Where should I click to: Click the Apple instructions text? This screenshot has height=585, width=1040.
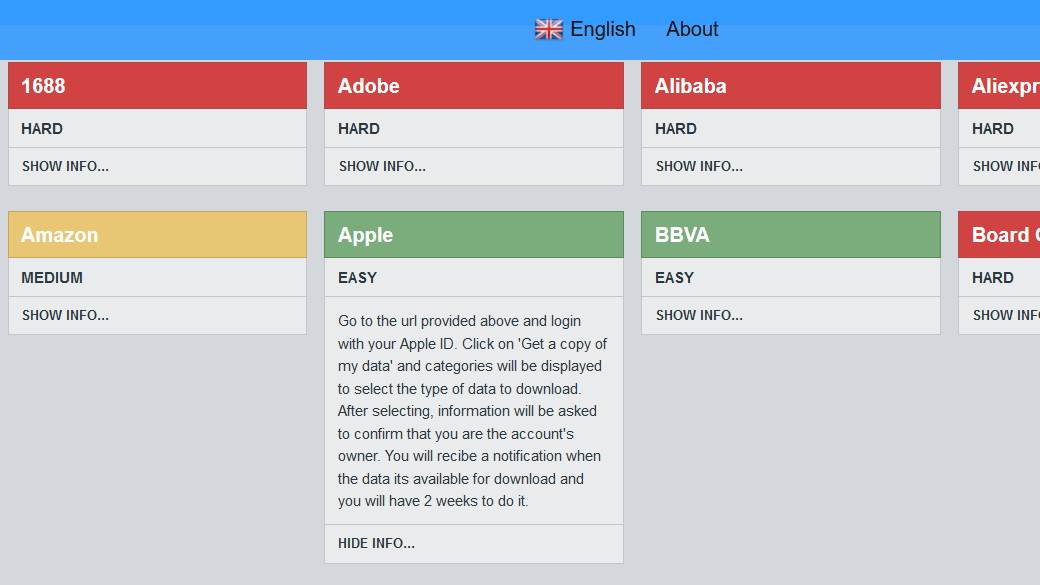click(472, 411)
